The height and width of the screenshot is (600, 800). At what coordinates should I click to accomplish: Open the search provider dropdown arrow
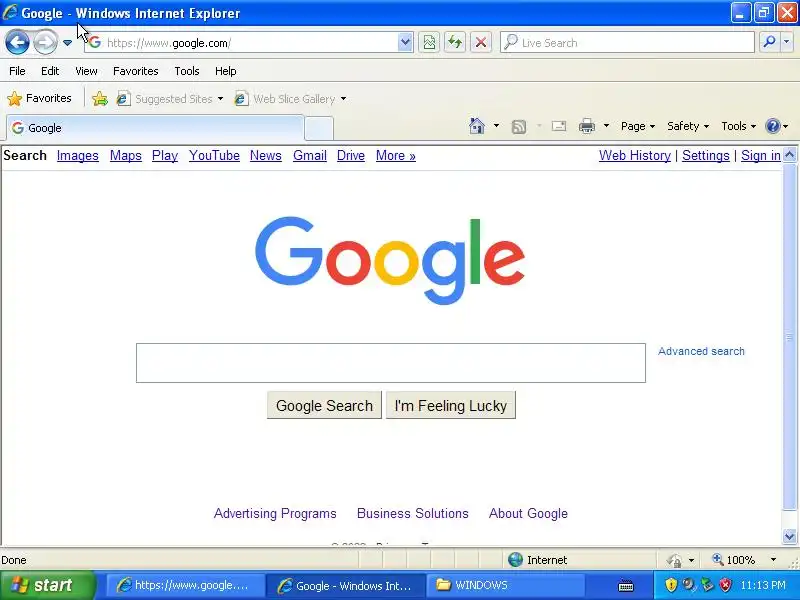coord(787,43)
